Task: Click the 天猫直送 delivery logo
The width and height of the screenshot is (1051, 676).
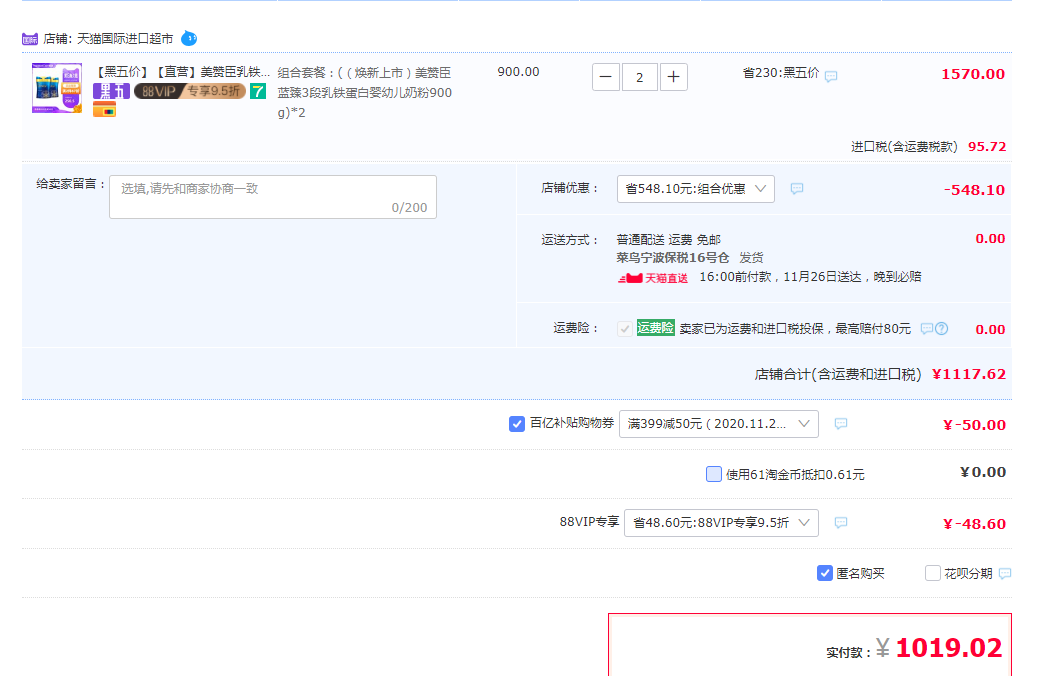Action: (x=653, y=278)
